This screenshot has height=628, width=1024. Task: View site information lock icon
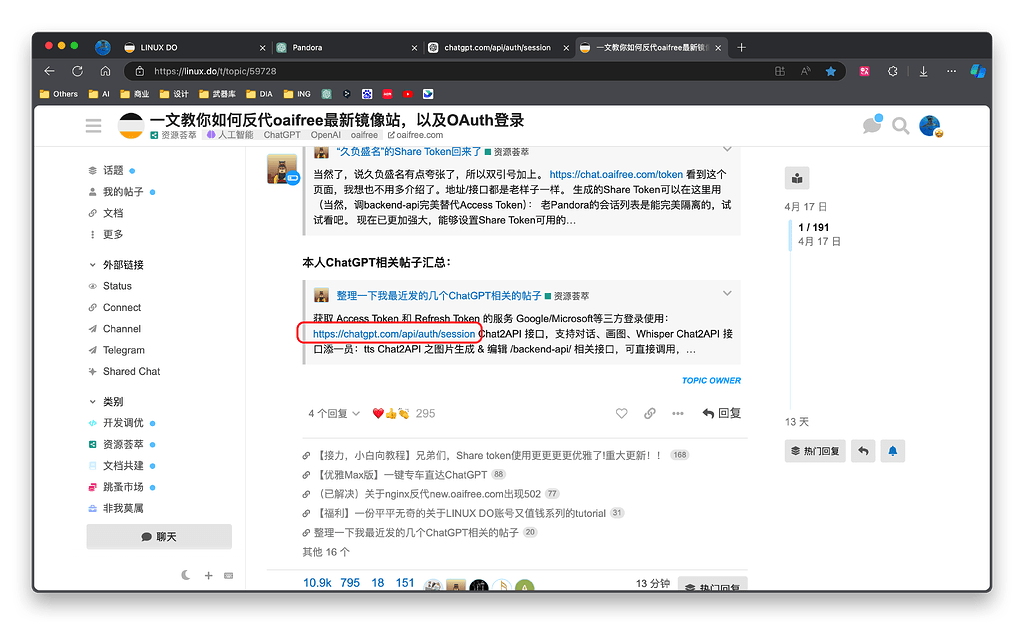140,71
